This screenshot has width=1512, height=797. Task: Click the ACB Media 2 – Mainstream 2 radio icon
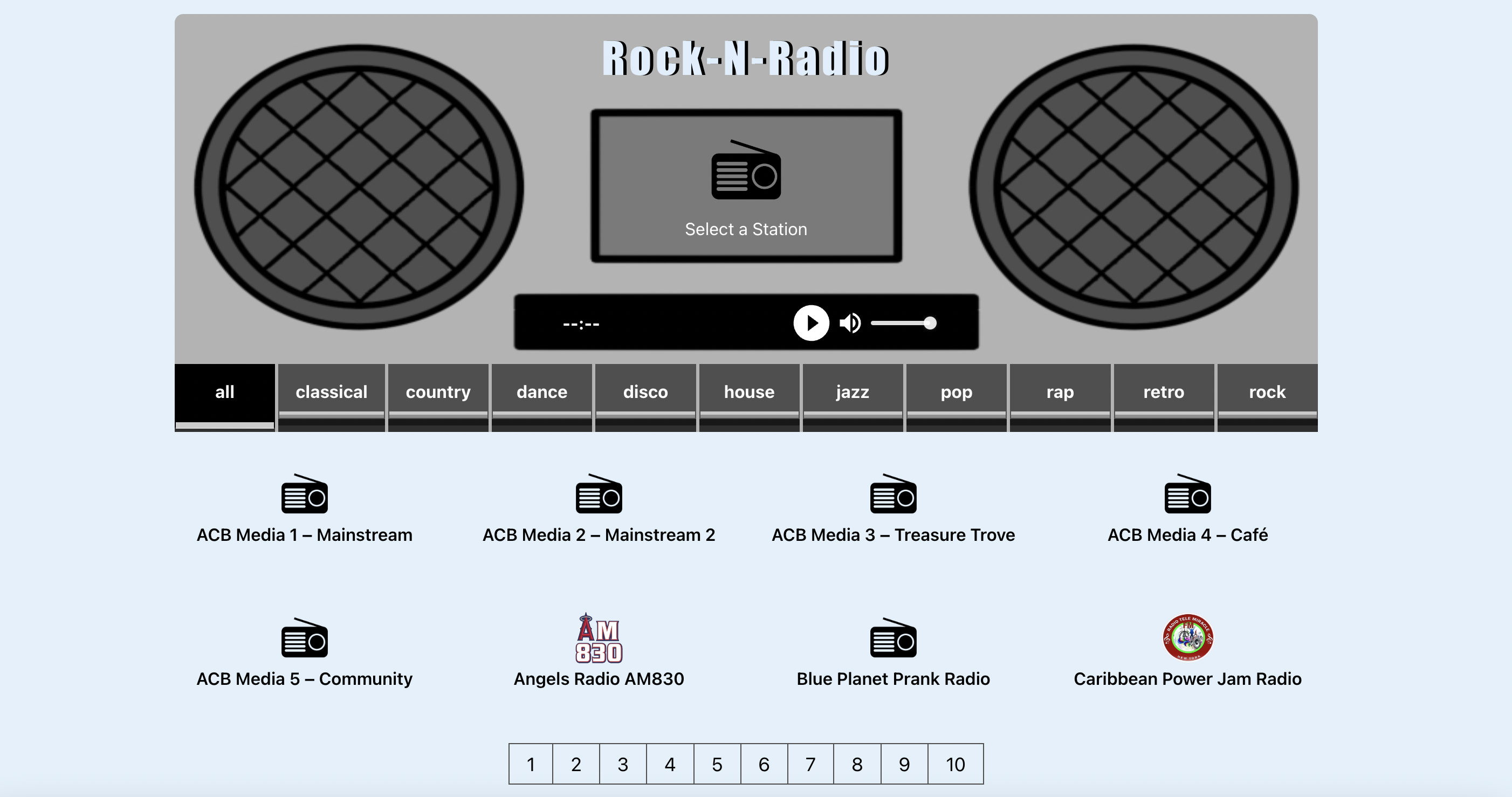[599, 494]
